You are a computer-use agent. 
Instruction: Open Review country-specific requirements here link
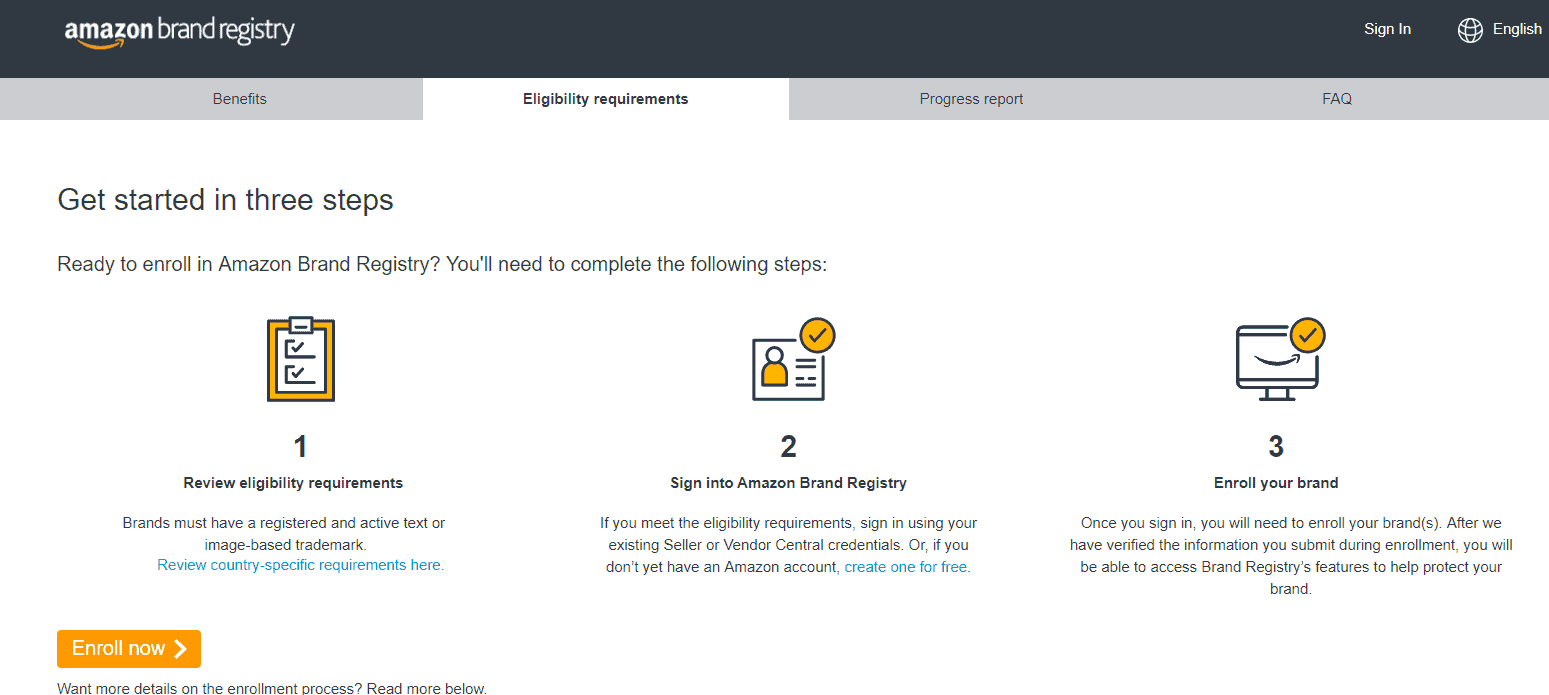pos(301,565)
